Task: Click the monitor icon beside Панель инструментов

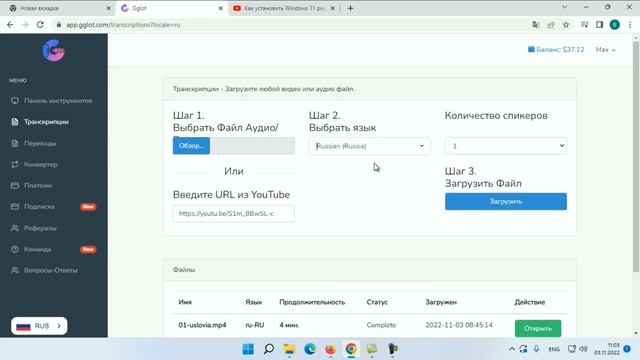Action: point(15,100)
